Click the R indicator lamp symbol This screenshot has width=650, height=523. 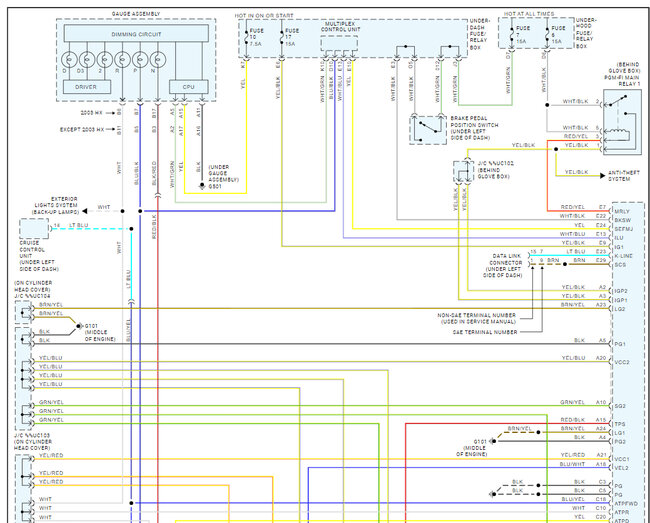(x=122, y=60)
